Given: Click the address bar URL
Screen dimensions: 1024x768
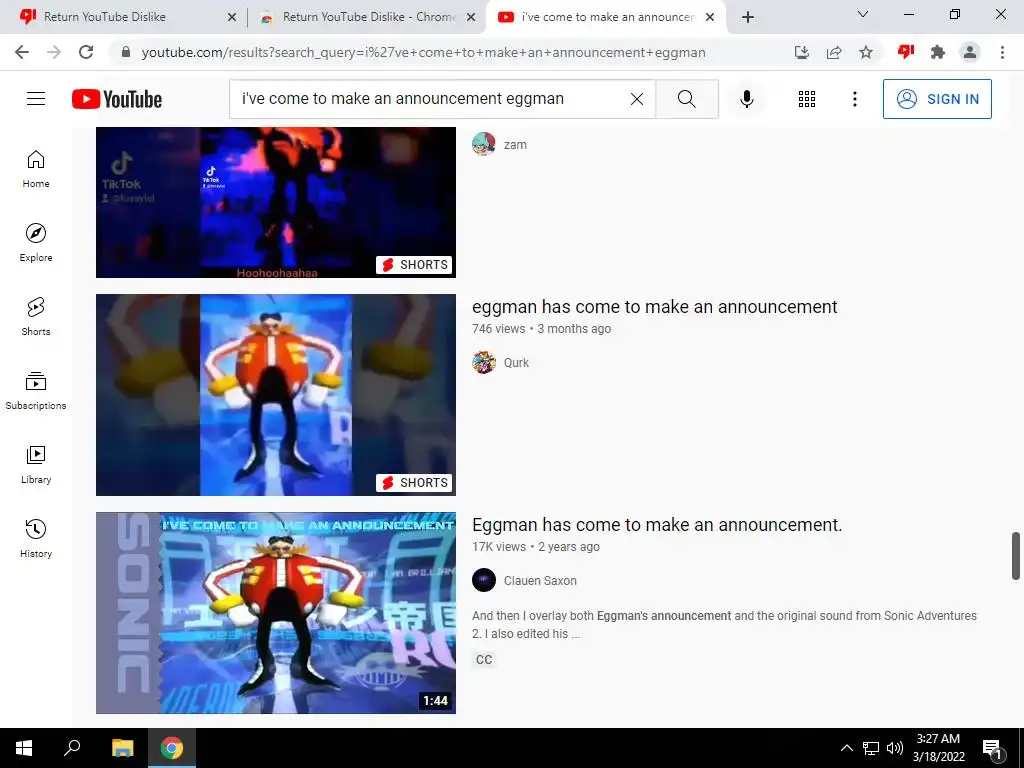Looking at the screenshot, I should coord(423,52).
